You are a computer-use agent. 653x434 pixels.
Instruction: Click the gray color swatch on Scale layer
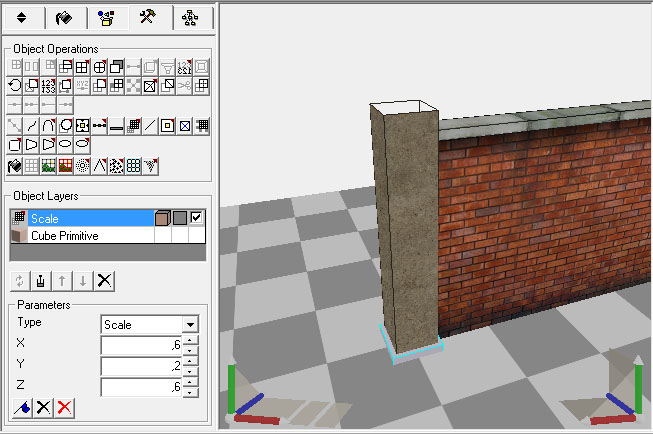178,218
